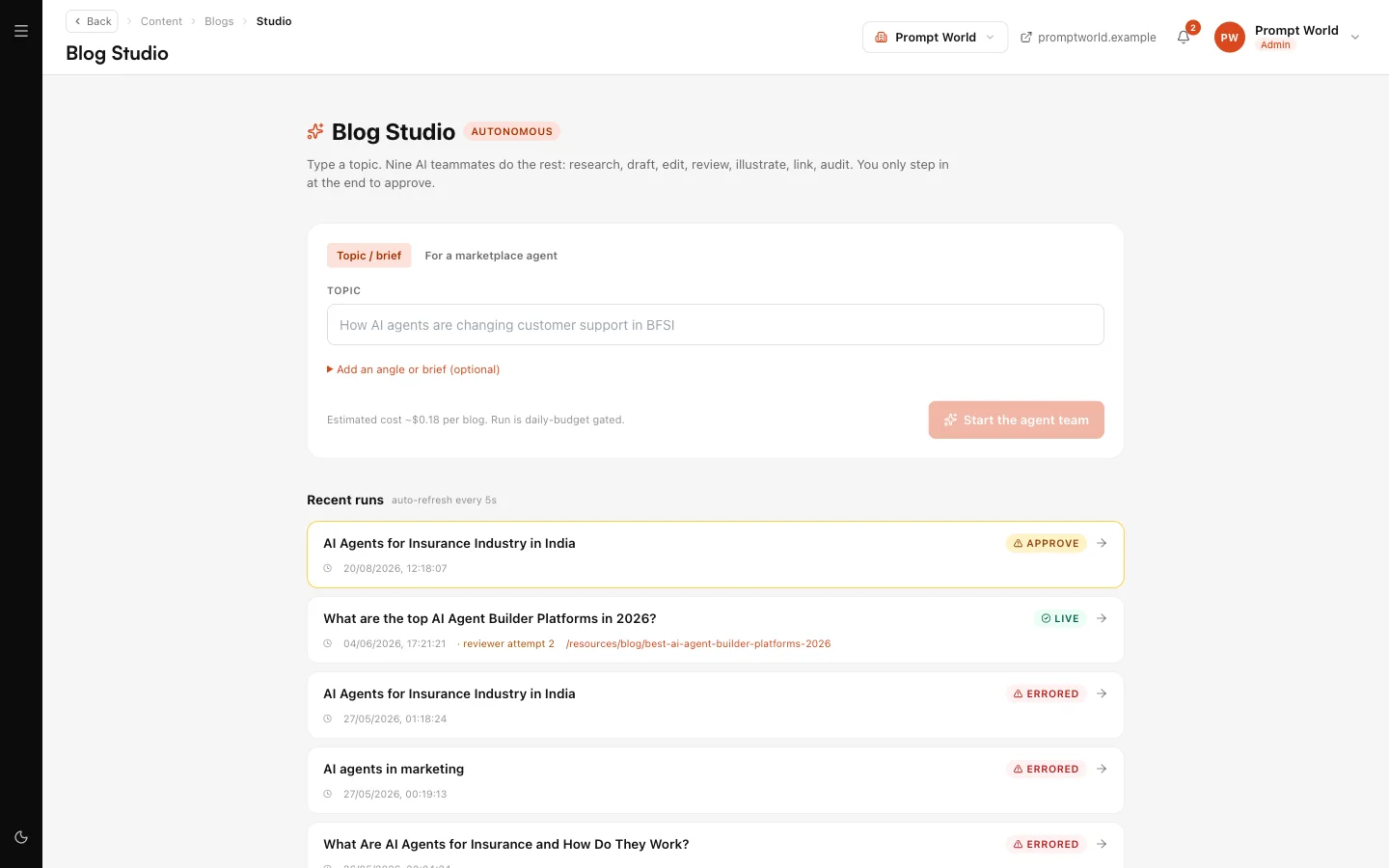1389x868 pixels.
Task: Open arrow for top AI Agent Builder run
Action: [1102, 618]
